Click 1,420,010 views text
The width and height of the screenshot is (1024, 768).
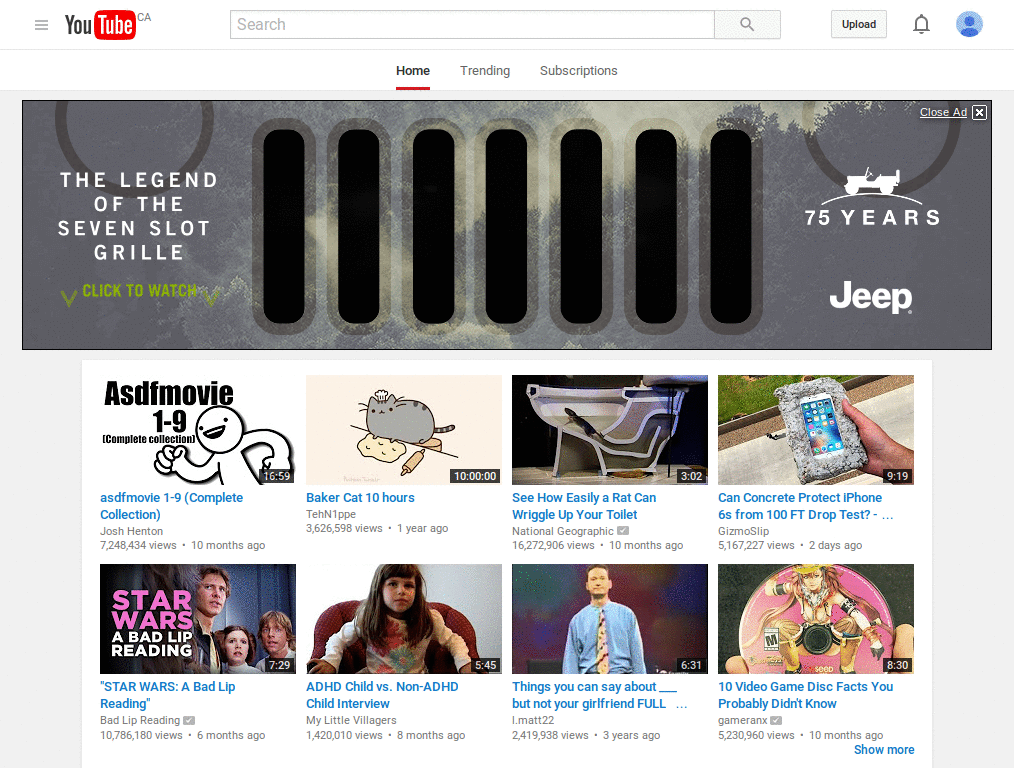[x=344, y=735]
